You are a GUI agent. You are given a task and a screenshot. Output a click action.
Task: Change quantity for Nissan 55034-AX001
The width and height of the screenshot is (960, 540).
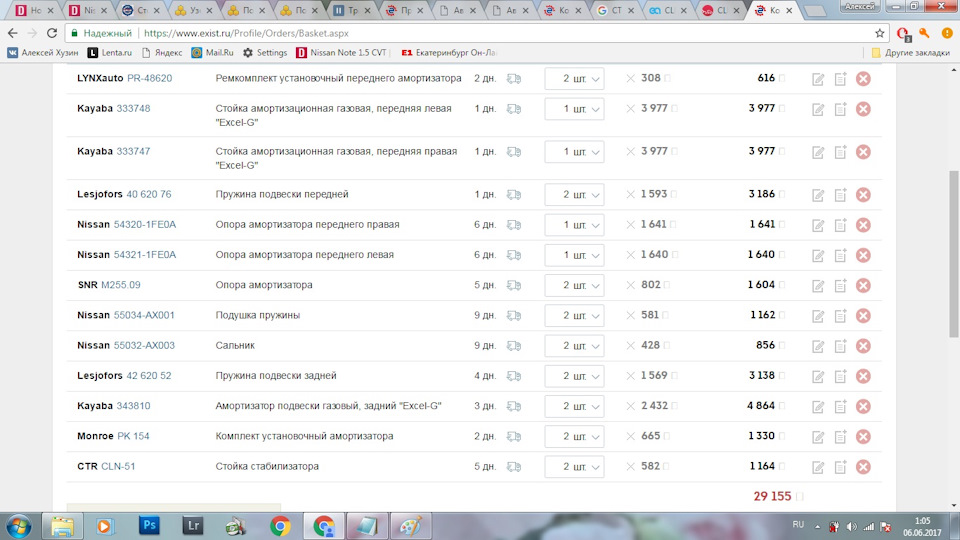point(574,315)
